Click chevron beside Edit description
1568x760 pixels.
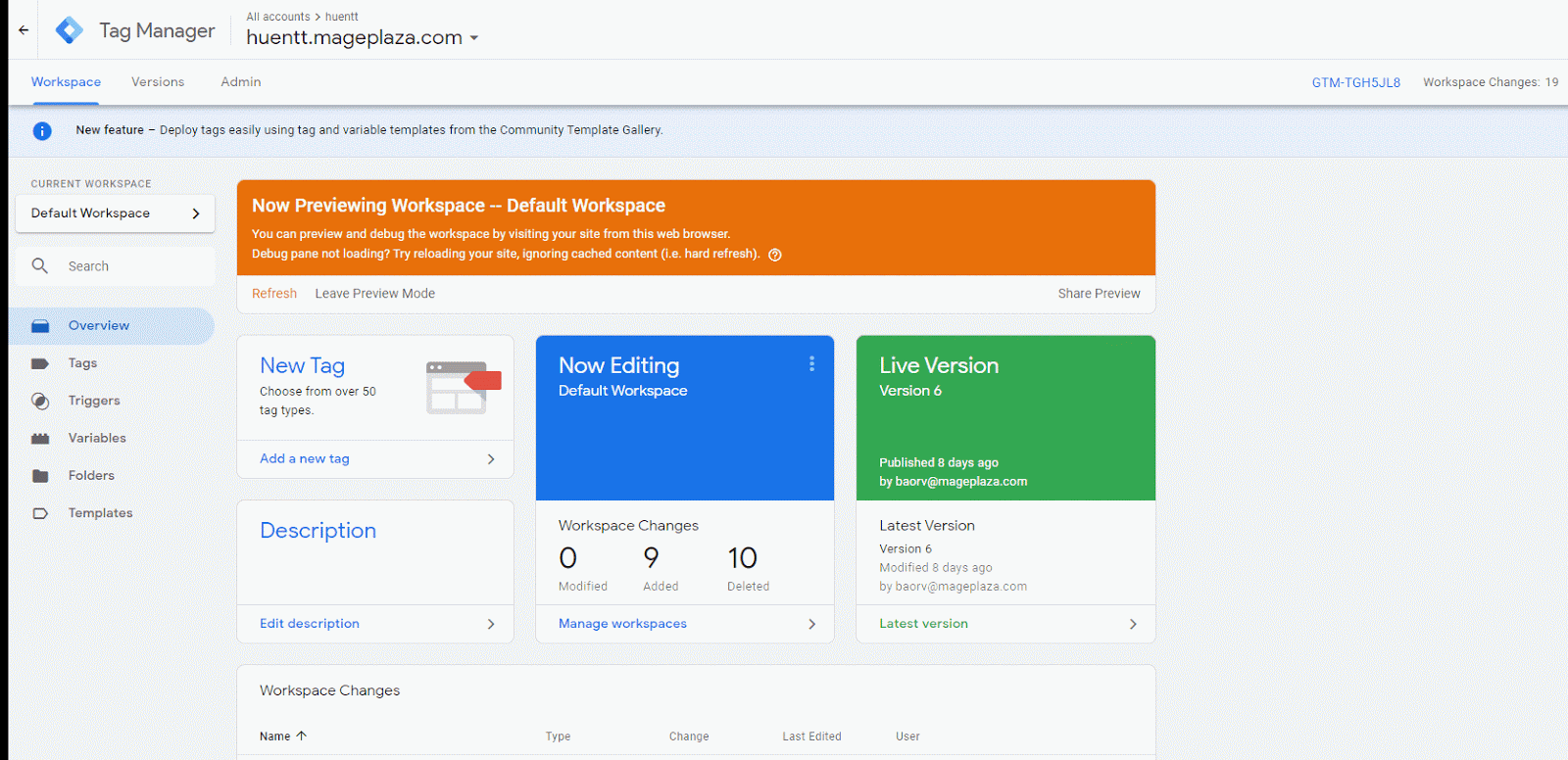pos(491,624)
